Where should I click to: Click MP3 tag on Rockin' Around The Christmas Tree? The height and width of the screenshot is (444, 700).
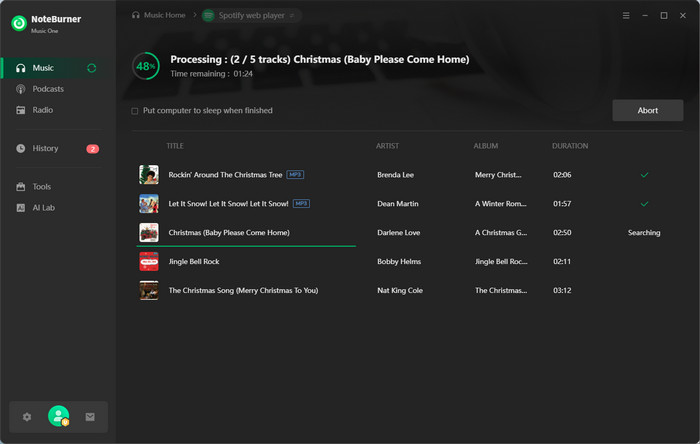point(295,174)
